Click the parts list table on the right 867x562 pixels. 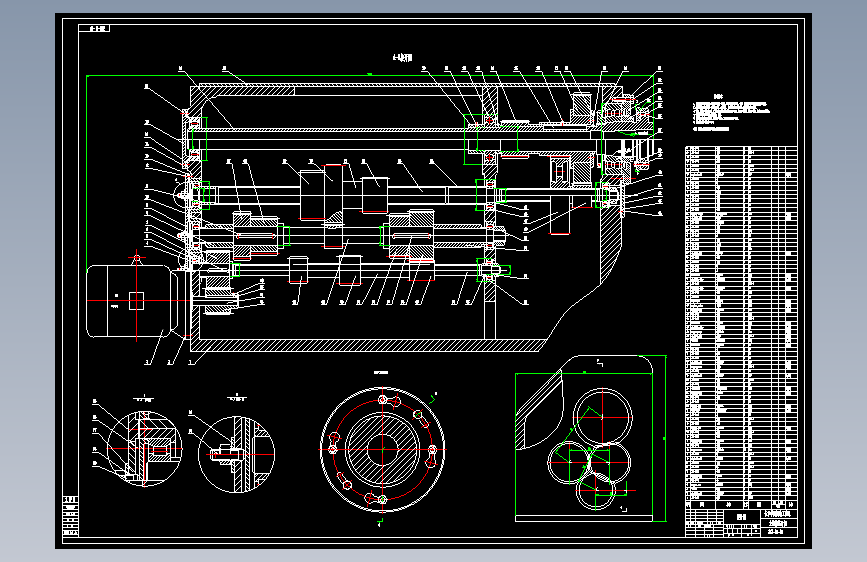coord(741,327)
